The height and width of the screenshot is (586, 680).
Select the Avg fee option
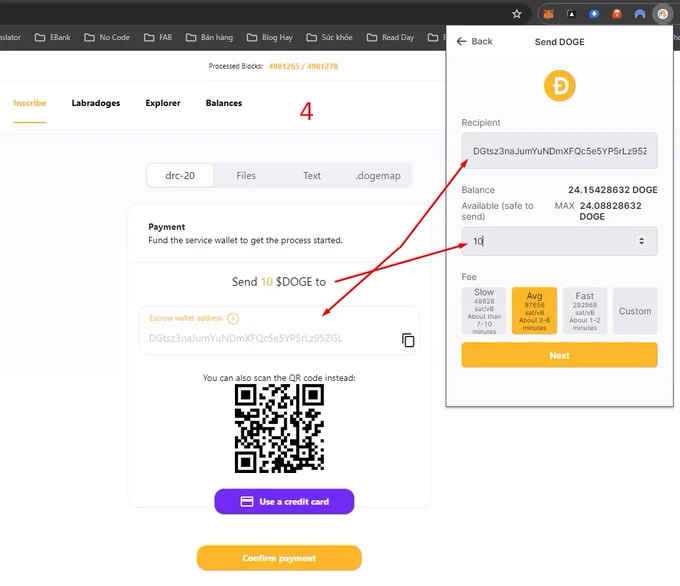(534, 311)
